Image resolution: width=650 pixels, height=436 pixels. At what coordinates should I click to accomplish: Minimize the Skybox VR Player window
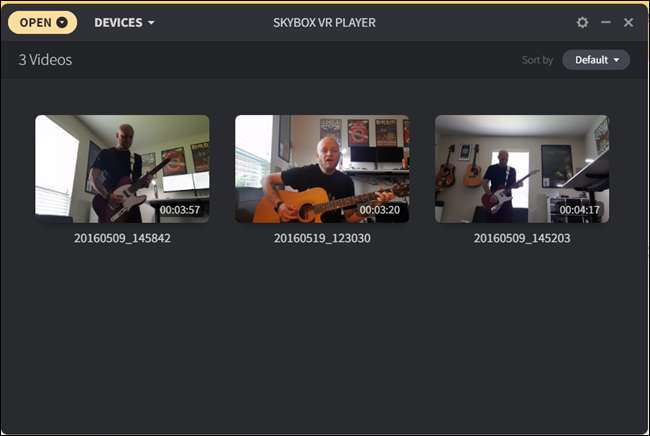tap(606, 22)
